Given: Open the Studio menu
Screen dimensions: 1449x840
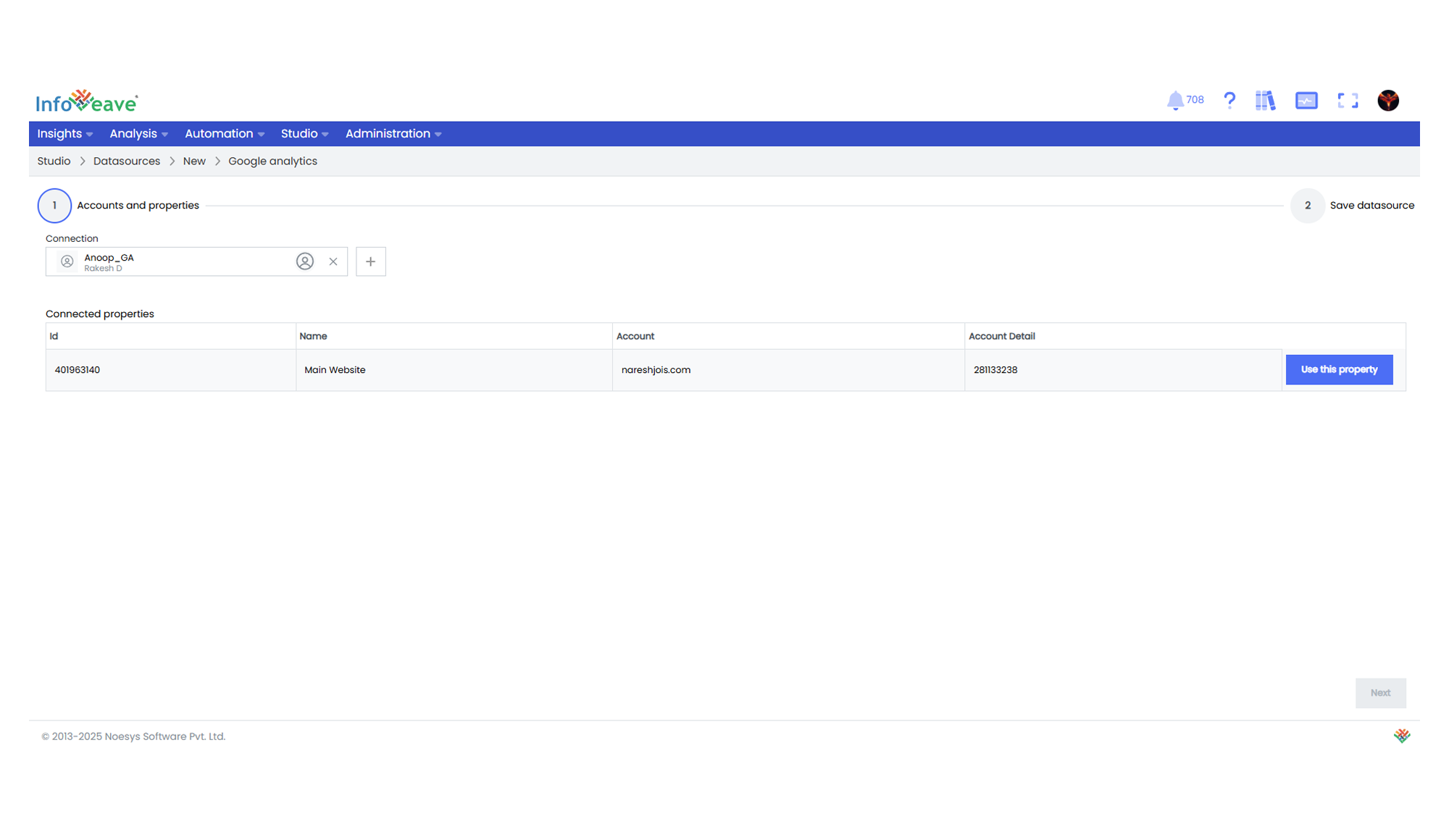Looking at the screenshot, I should point(305,134).
